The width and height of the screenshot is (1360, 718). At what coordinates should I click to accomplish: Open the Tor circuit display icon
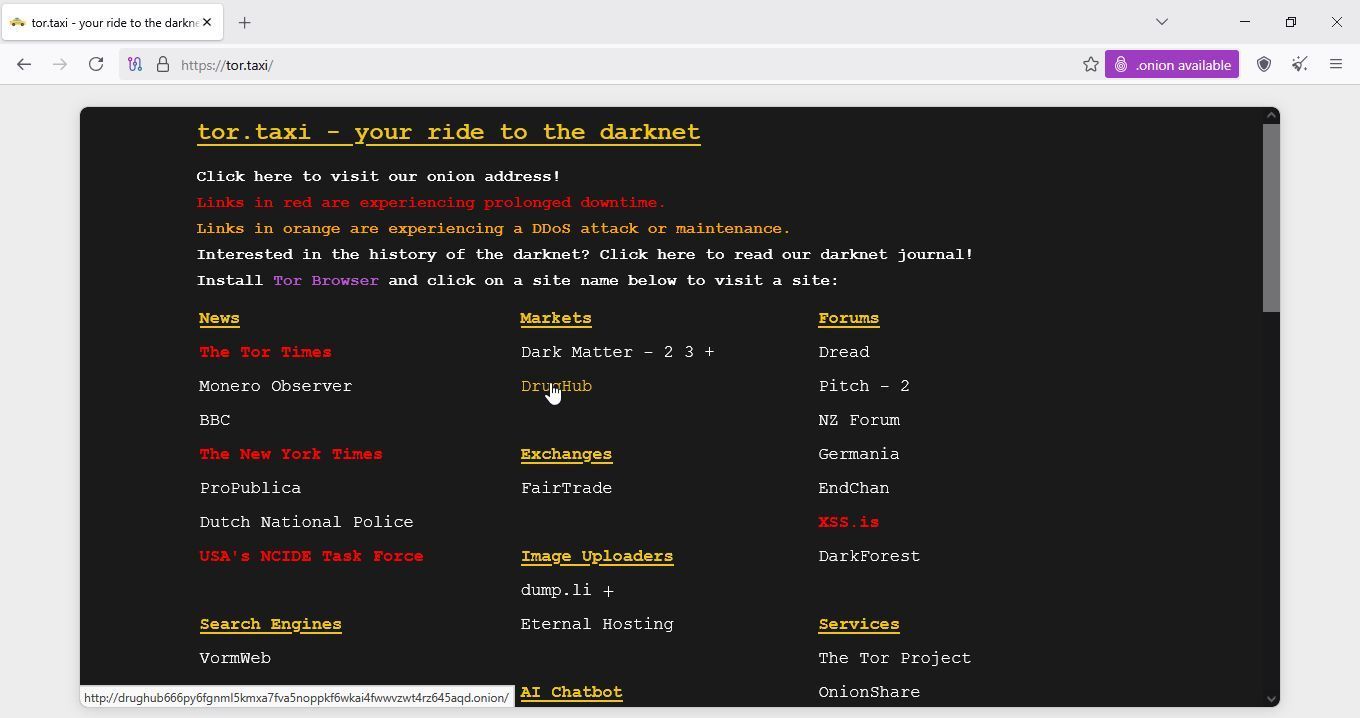point(135,65)
